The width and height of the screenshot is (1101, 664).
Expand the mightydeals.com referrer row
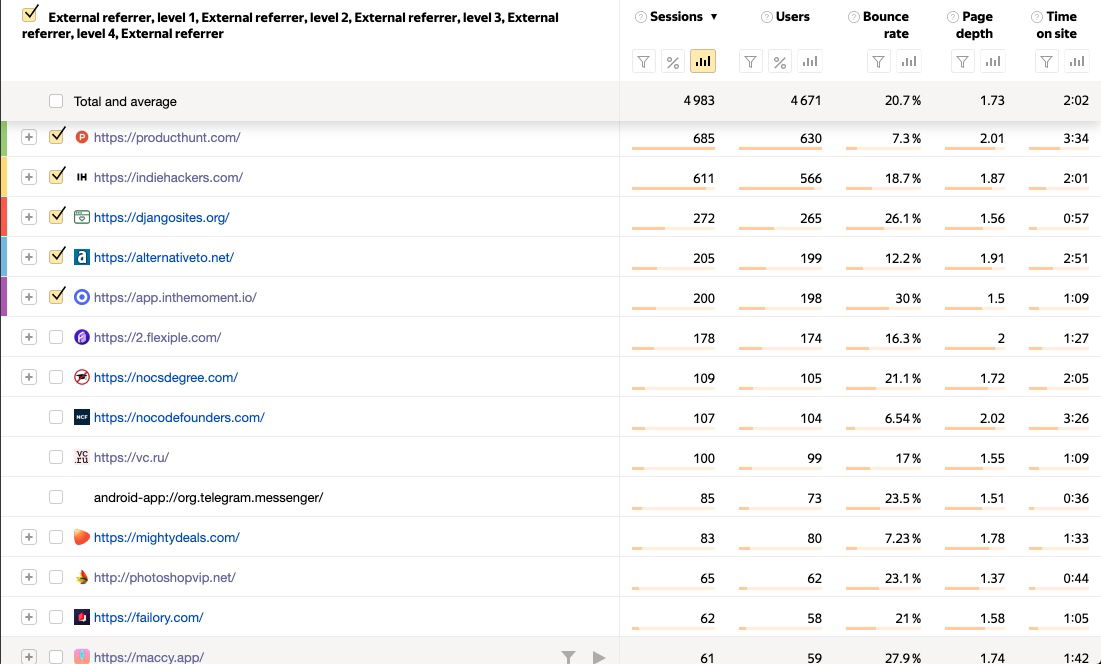click(x=29, y=537)
